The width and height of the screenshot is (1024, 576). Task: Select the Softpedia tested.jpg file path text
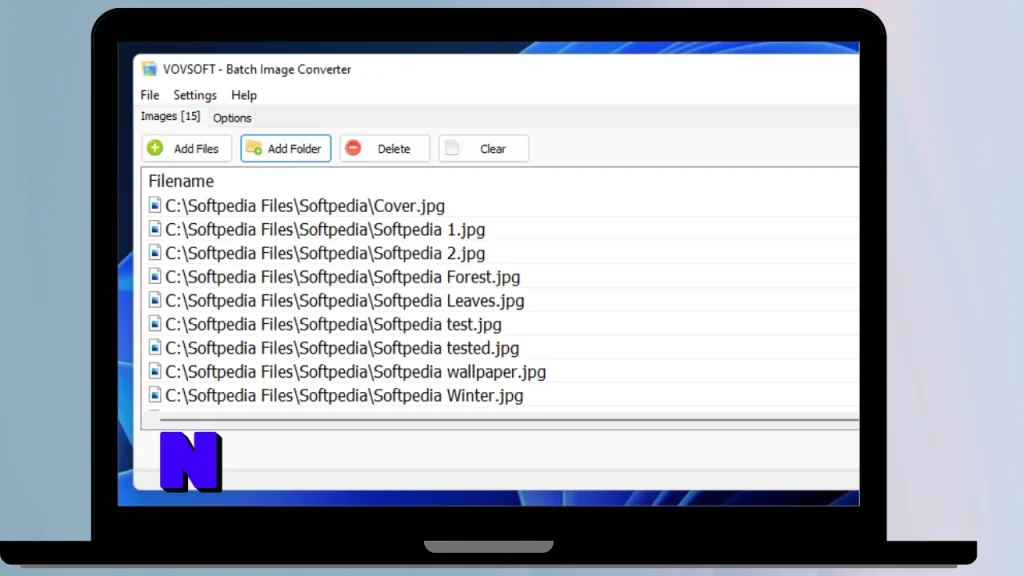coord(342,348)
